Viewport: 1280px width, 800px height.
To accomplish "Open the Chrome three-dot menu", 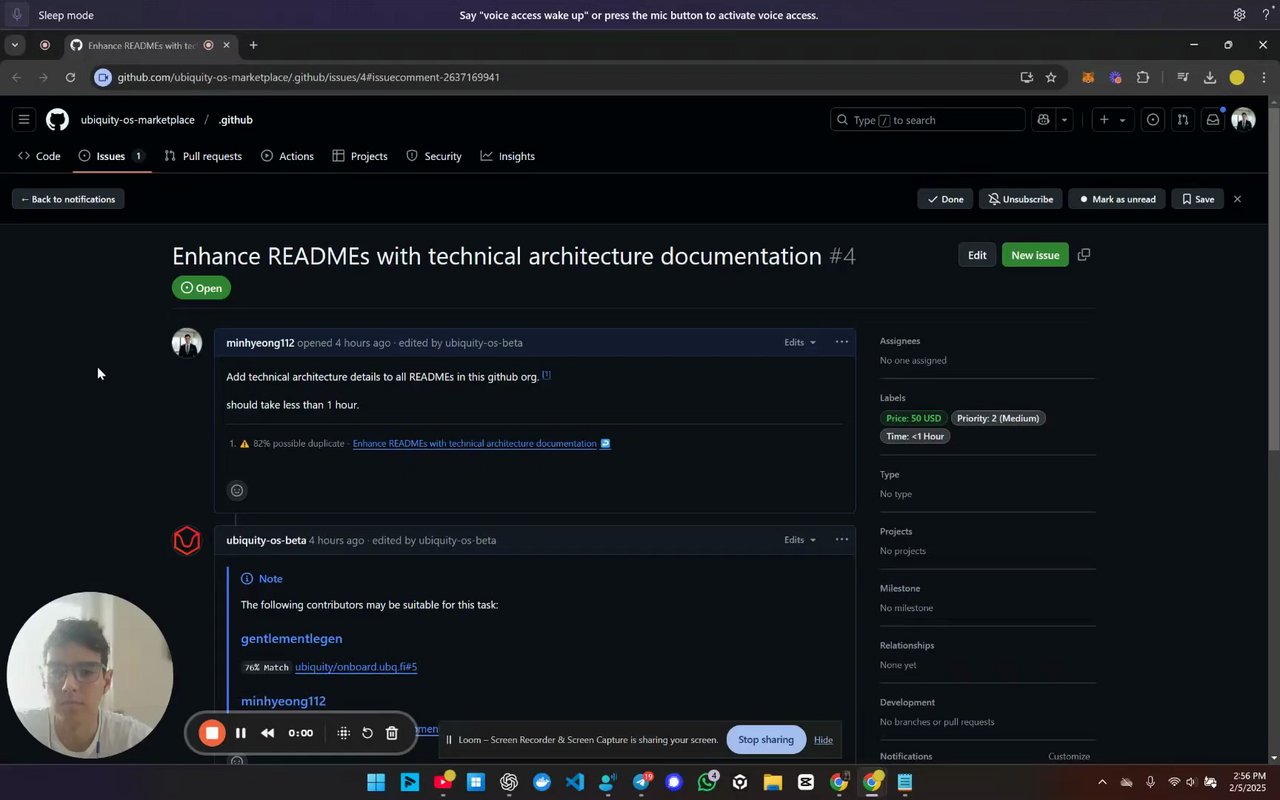I will click(x=1263, y=77).
